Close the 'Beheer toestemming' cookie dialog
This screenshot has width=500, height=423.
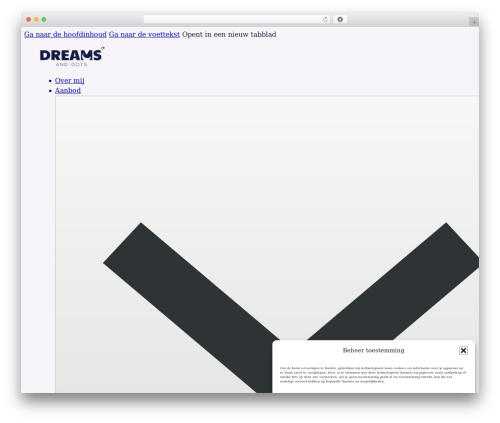(463, 350)
